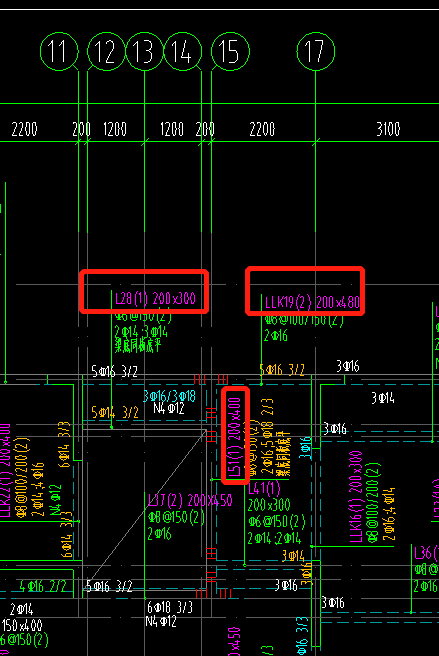Select 1200 dimension between axes 13 and 14

pyautogui.click(x=172, y=129)
